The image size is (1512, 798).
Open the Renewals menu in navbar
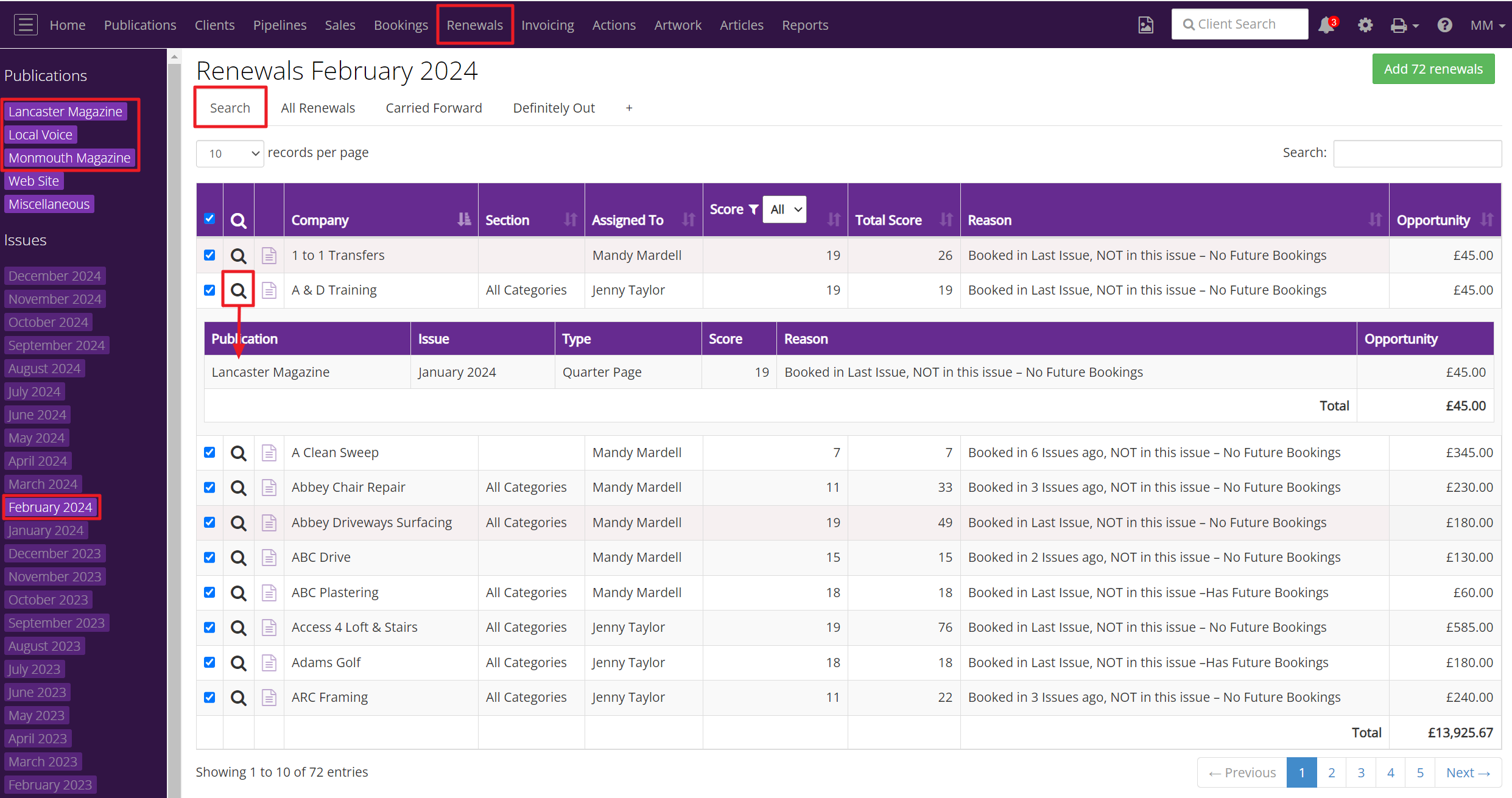(474, 25)
